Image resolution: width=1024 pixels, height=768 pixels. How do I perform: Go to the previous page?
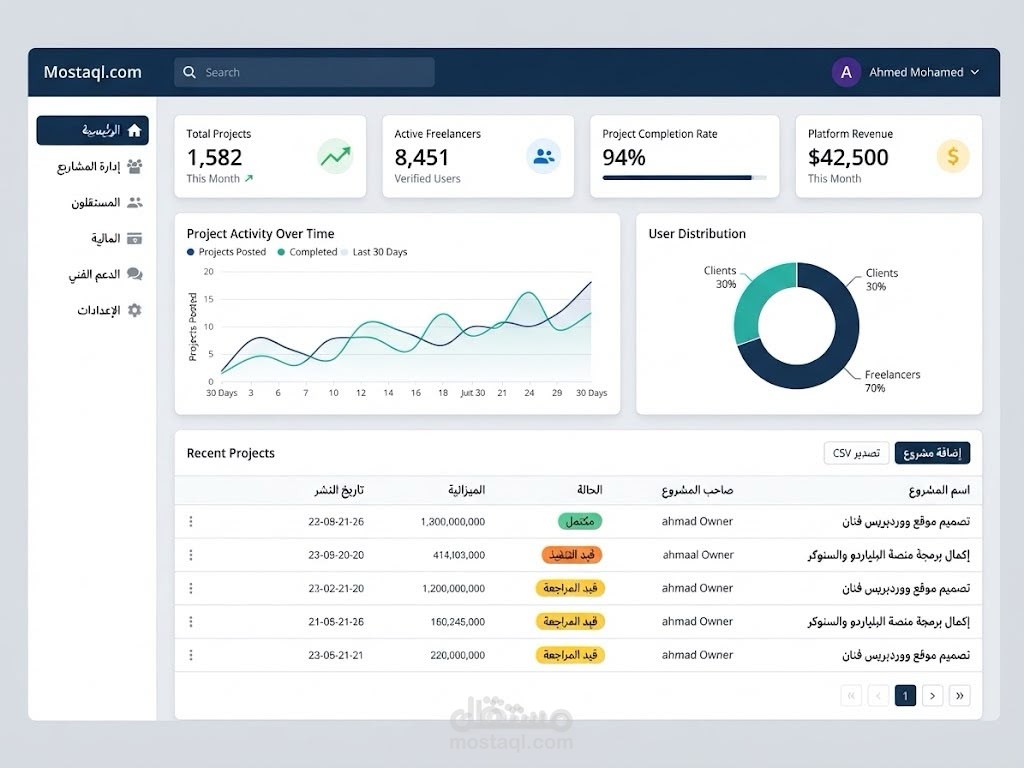[878, 696]
